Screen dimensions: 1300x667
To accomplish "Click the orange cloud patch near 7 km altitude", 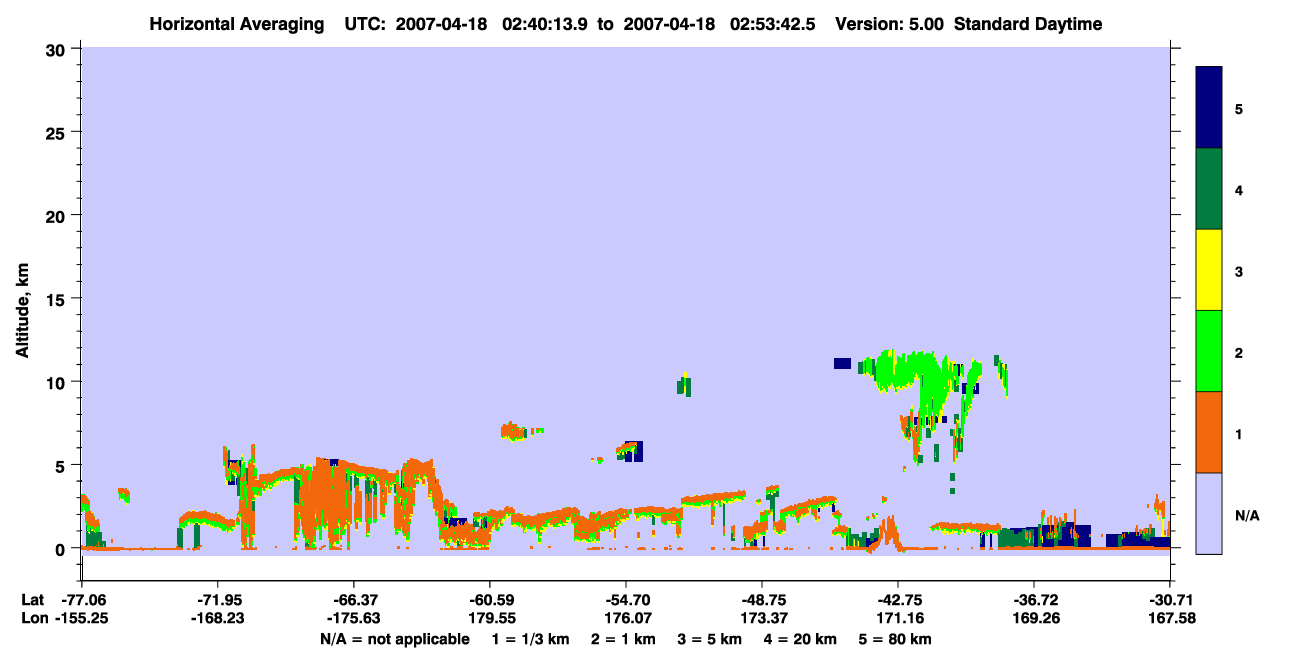I will click(x=513, y=432).
